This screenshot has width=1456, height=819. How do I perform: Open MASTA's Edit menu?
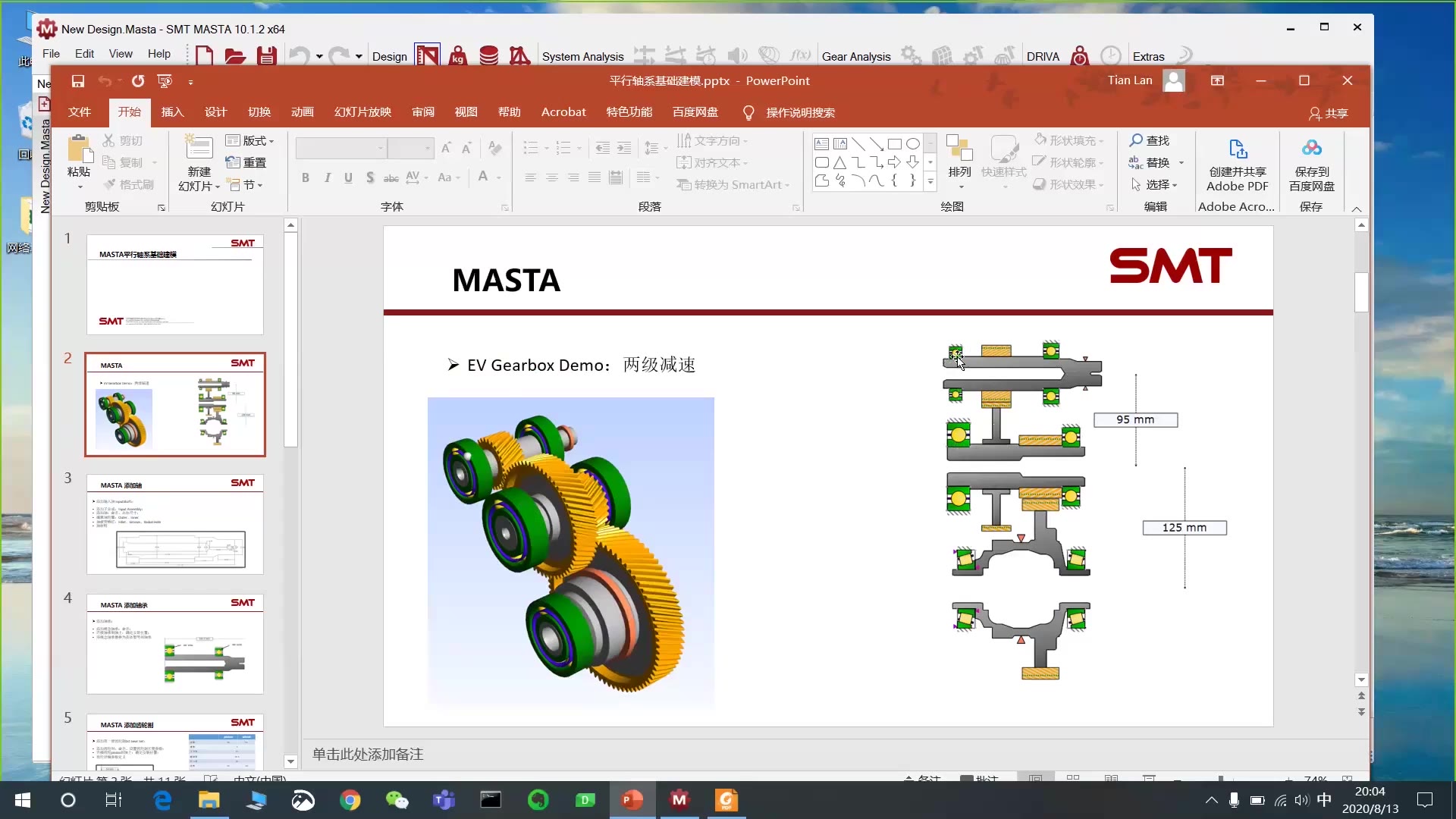coord(84,54)
